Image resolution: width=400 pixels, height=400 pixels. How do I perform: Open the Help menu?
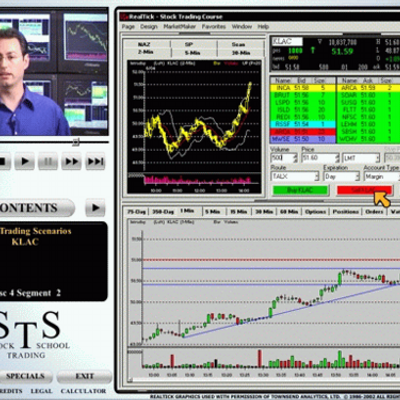point(263,26)
